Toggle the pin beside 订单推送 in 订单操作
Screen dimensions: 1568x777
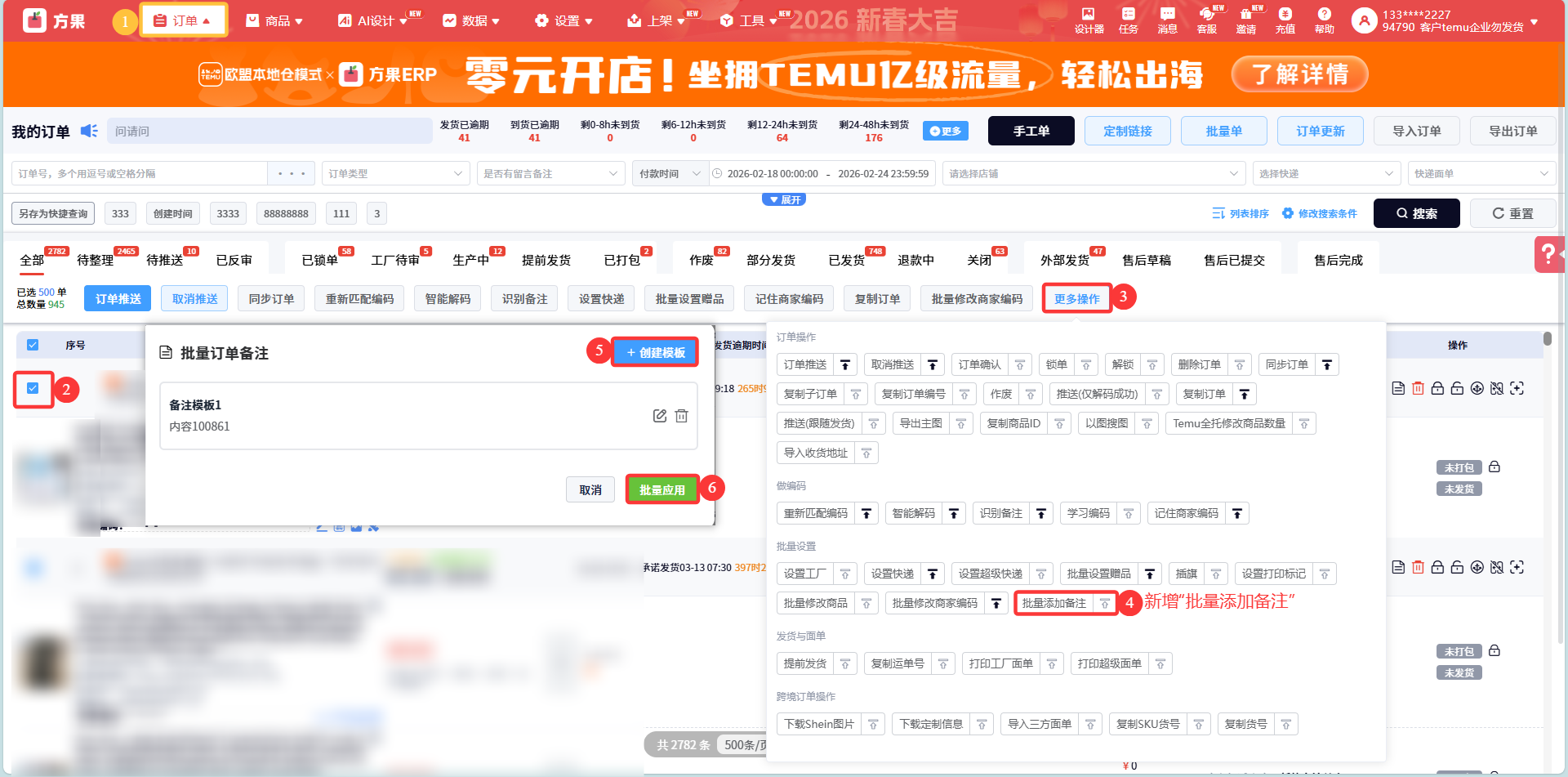(x=845, y=364)
